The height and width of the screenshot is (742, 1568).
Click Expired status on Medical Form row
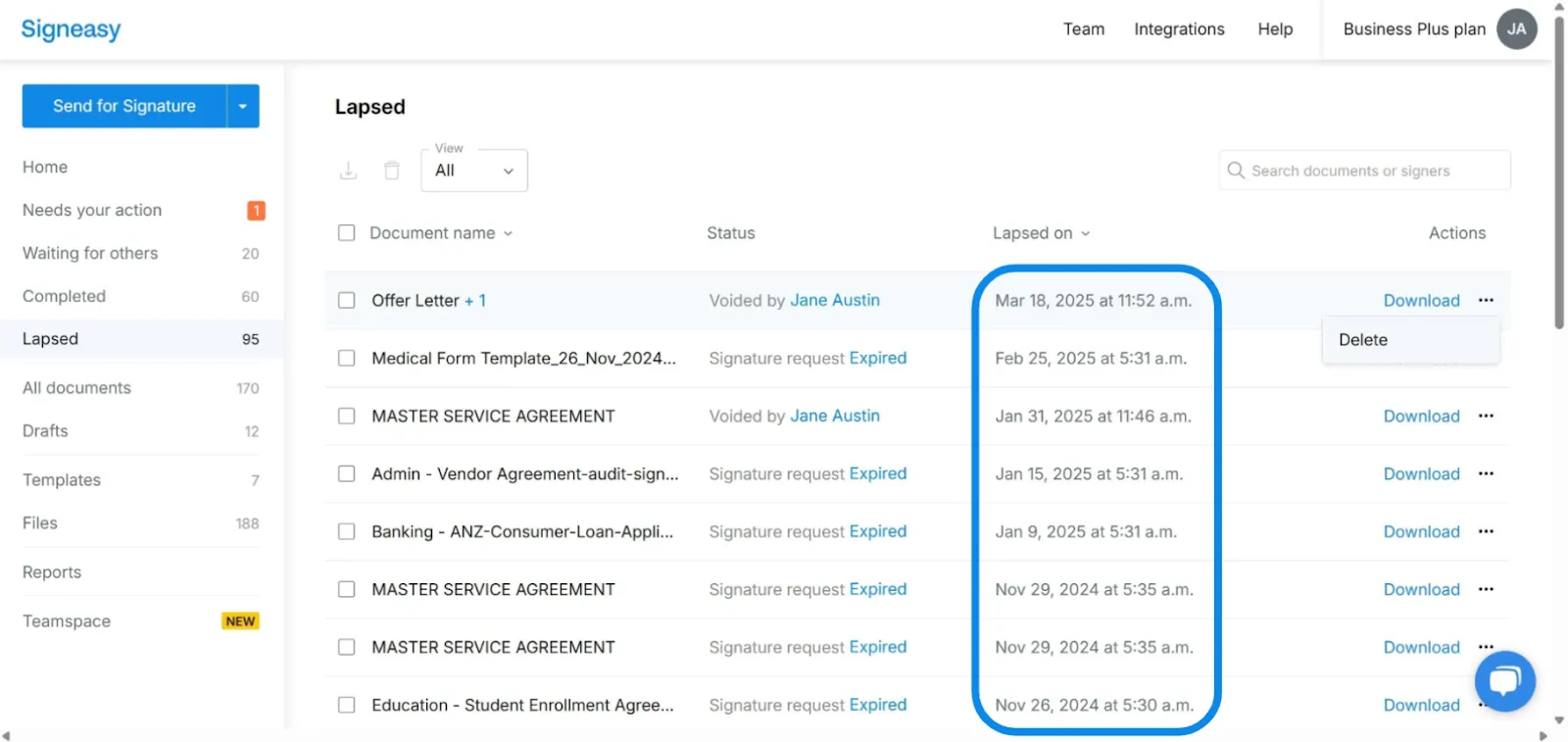[877, 358]
